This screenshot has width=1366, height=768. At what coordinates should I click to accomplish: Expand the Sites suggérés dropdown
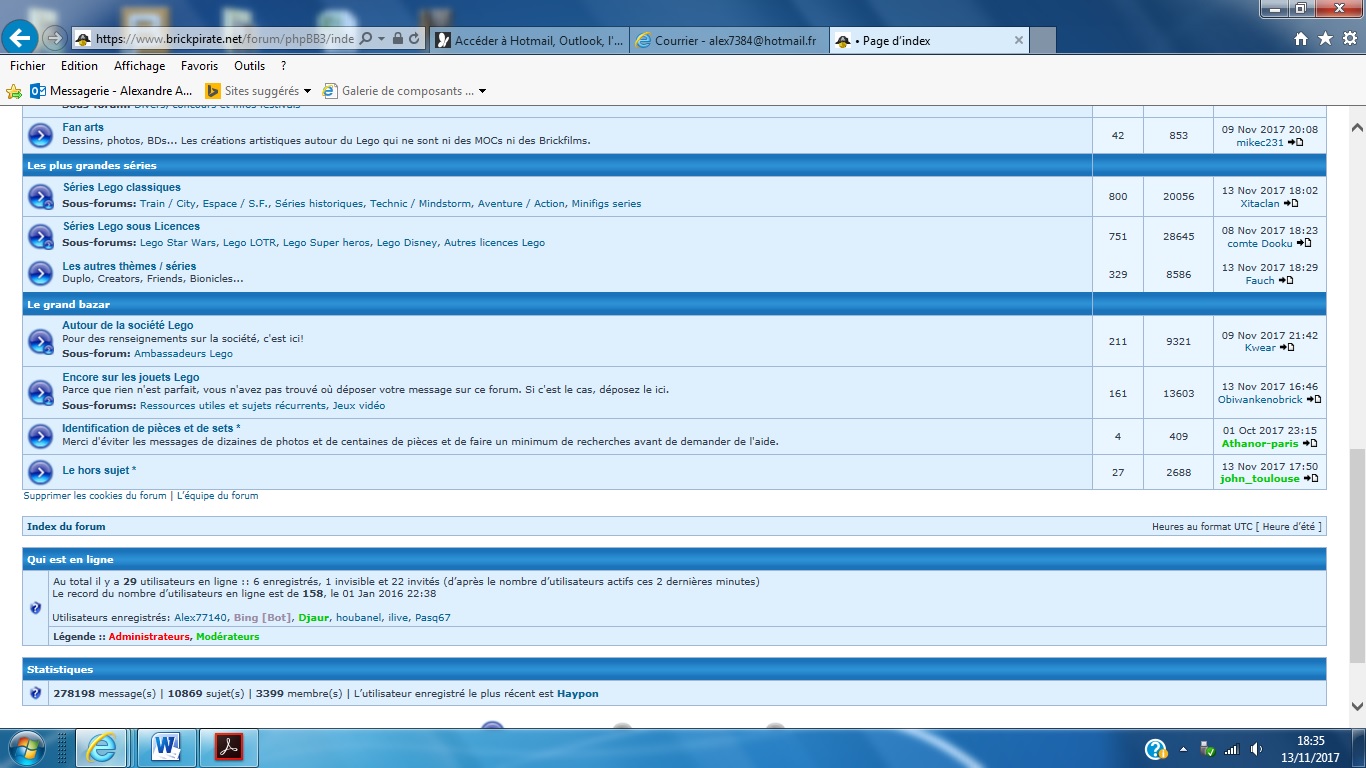click(309, 90)
